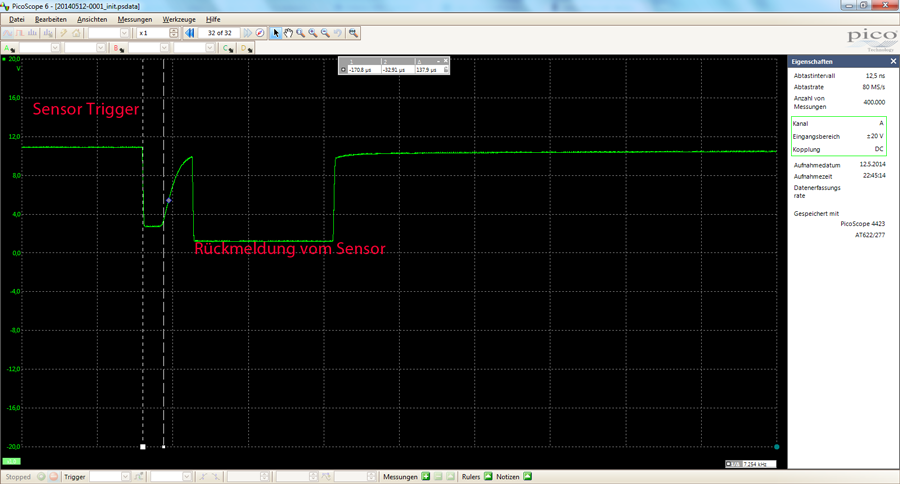Click the Auto setup wand icon
The height and width of the screenshot is (484, 900).
(x=64, y=33)
